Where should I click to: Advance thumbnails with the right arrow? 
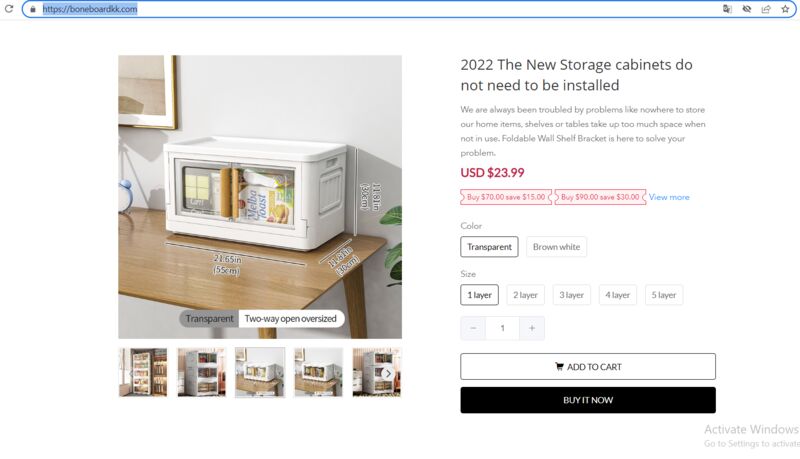click(x=388, y=373)
